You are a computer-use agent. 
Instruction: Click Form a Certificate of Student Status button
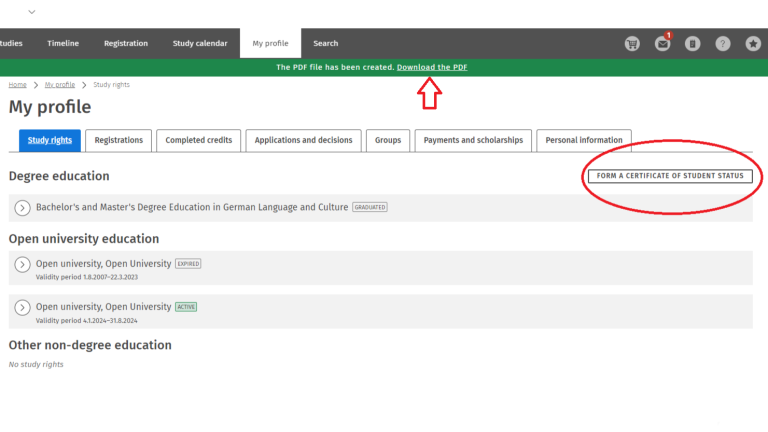670,176
